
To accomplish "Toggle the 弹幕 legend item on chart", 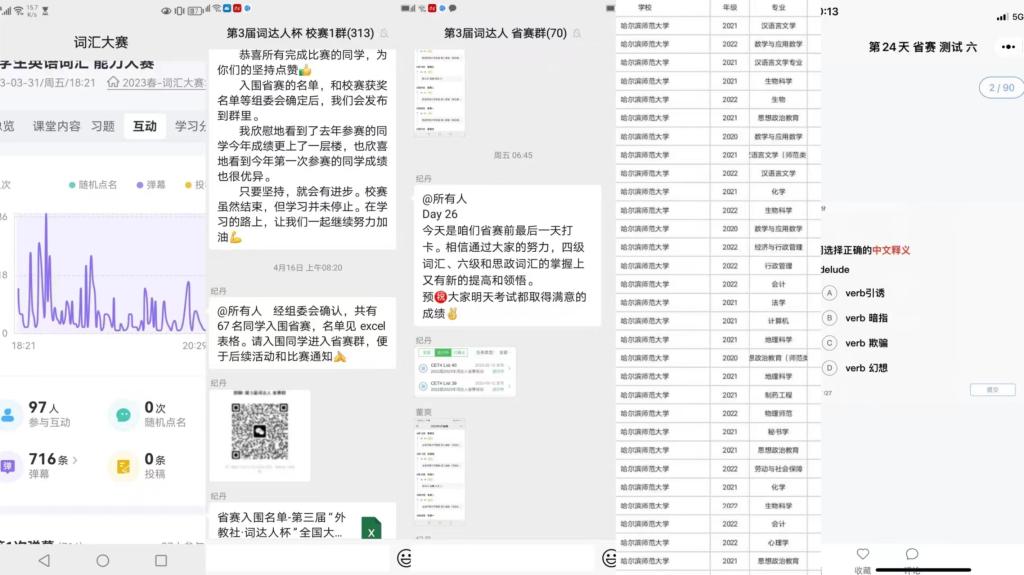I will [150, 185].
